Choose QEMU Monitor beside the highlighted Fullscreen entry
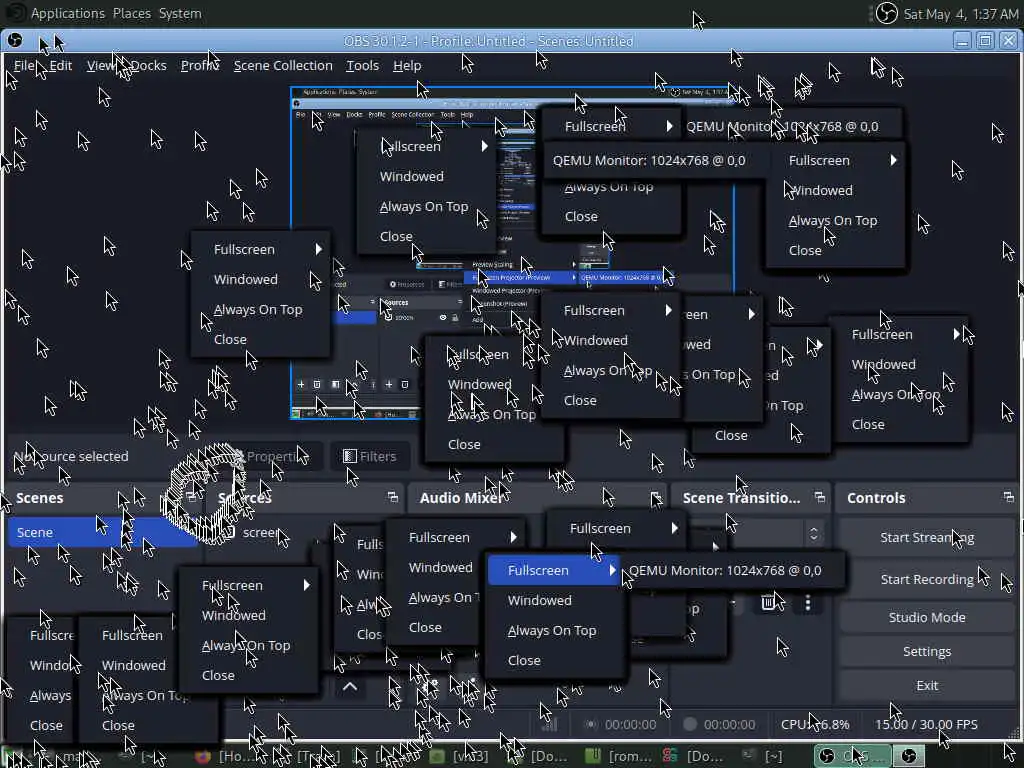Viewport: 1024px width, 768px height. pos(725,570)
